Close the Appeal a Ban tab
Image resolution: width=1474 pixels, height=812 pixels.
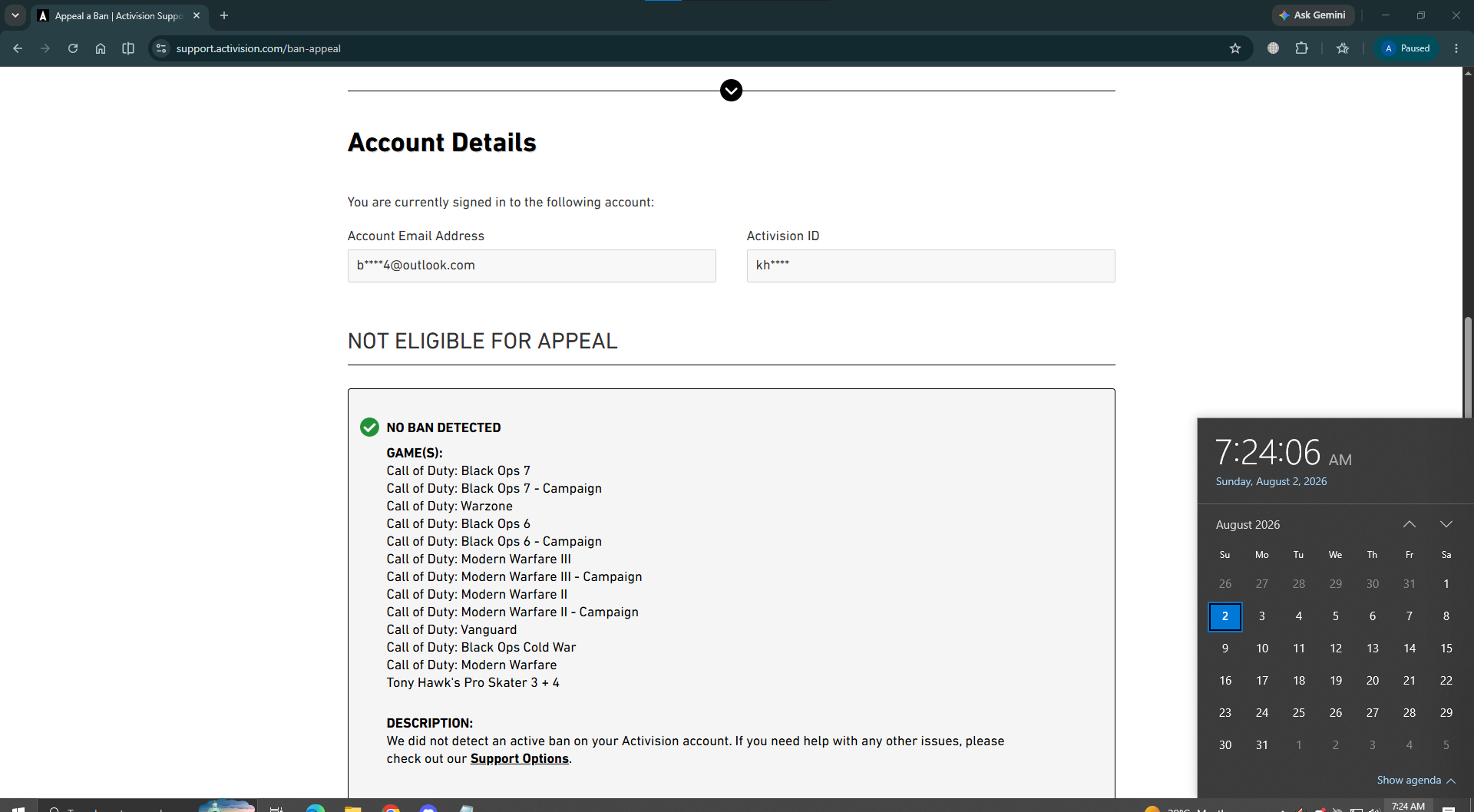(197, 15)
